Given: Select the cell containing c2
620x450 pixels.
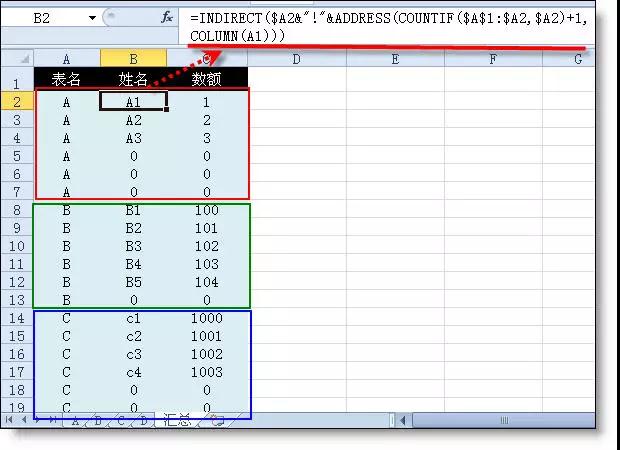Looking at the screenshot, I should tap(133, 336).
